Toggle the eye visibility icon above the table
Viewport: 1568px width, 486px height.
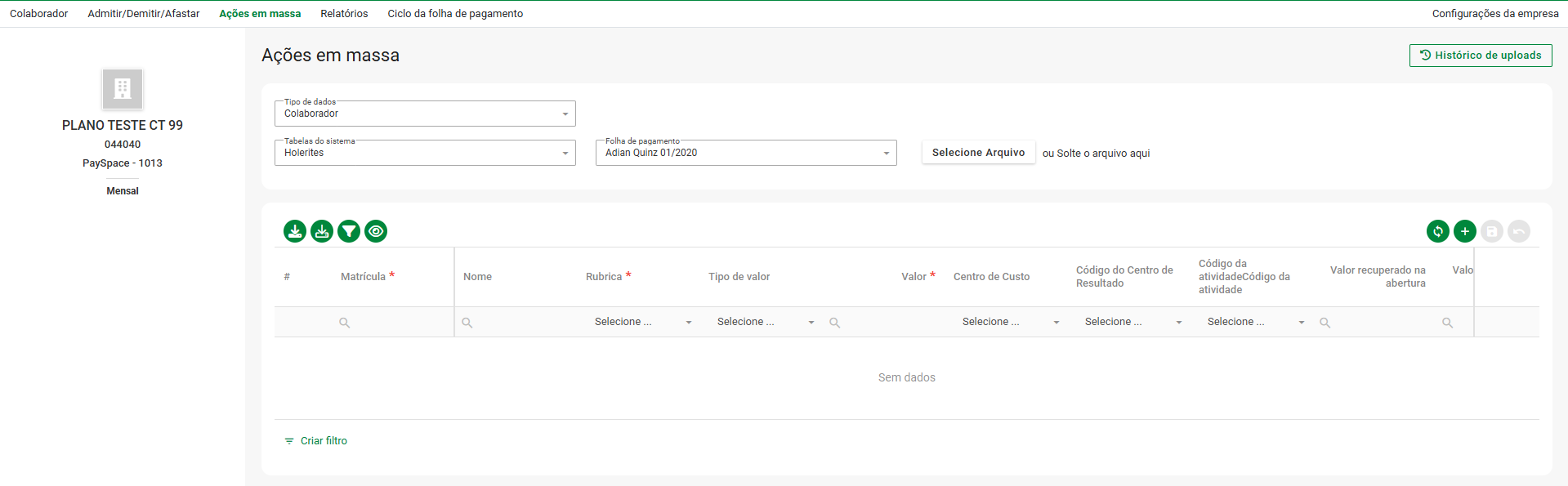pos(376,231)
